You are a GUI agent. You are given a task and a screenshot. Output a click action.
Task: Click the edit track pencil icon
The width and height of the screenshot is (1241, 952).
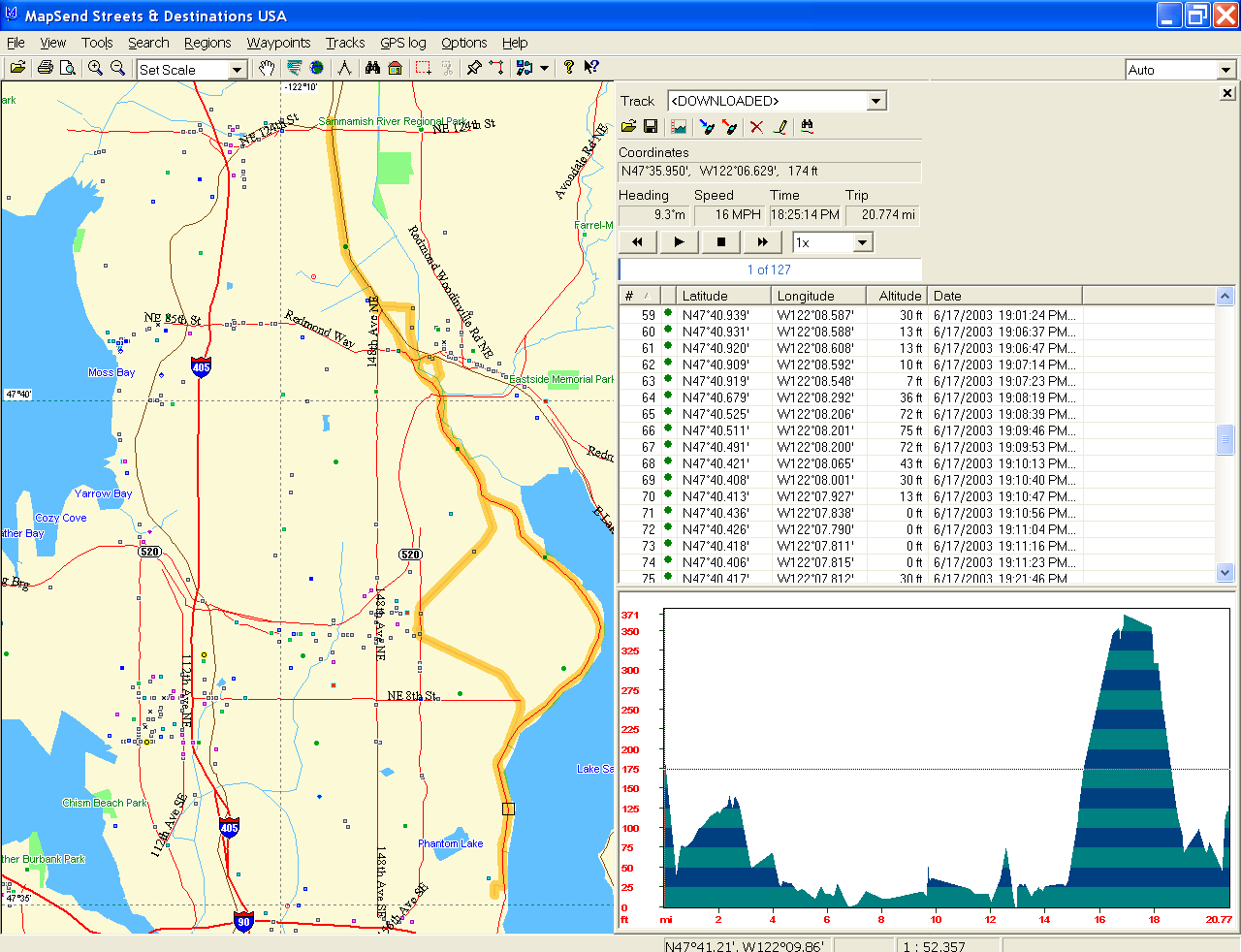pos(780,127)
